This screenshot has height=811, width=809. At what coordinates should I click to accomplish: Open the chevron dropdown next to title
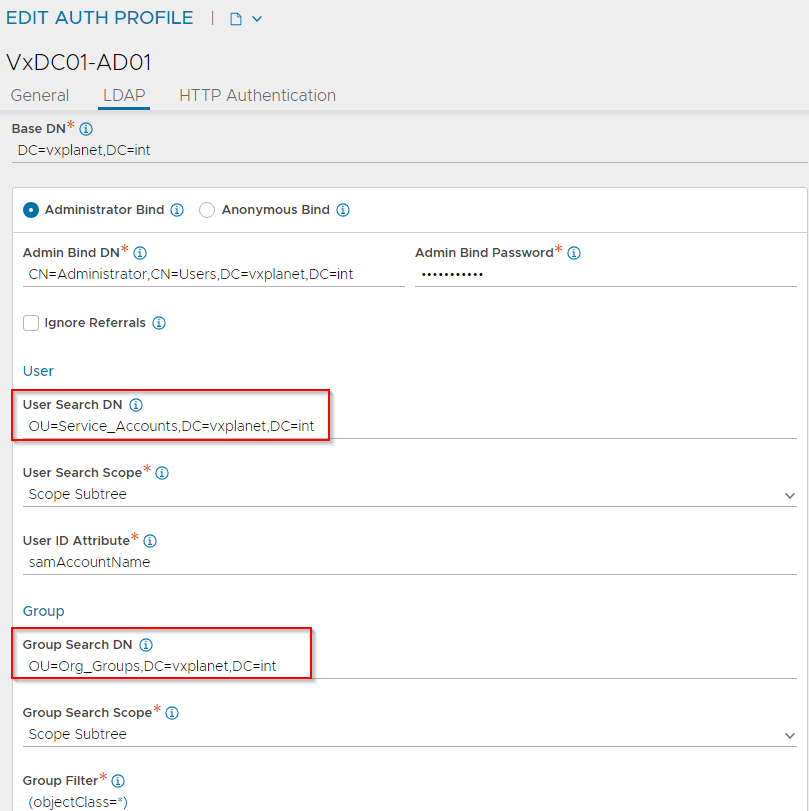pos(257,19)
